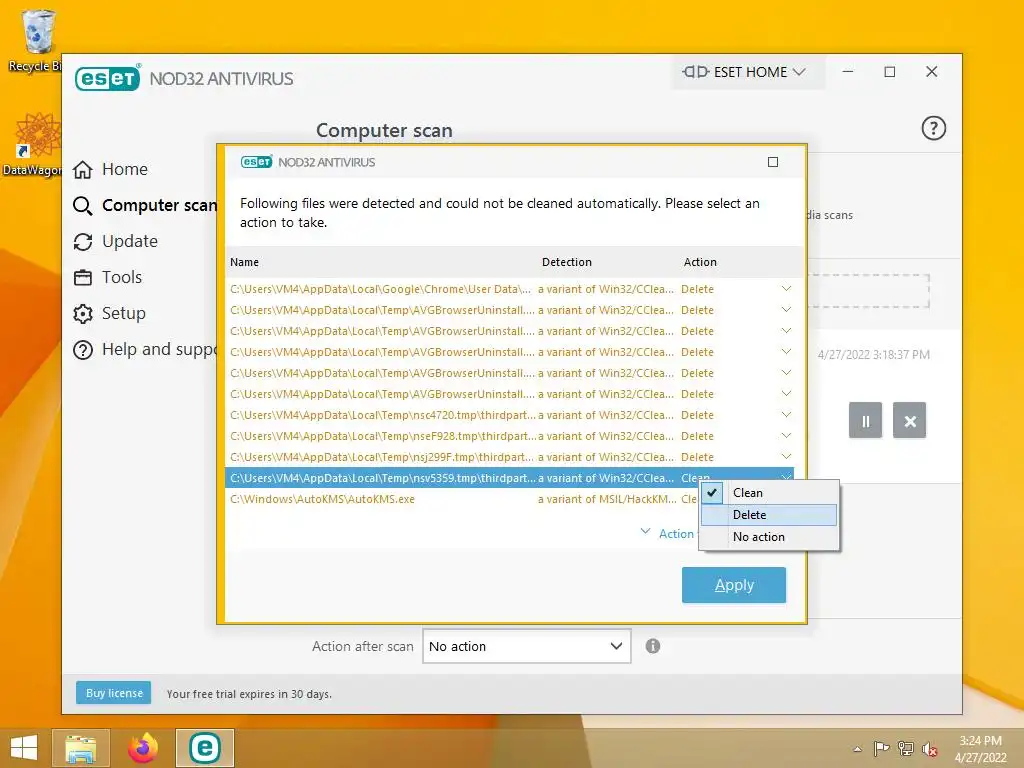1024x768 pixels.
Task: Launch Firefox from the taskbar
Action: [x=143, y=748]
